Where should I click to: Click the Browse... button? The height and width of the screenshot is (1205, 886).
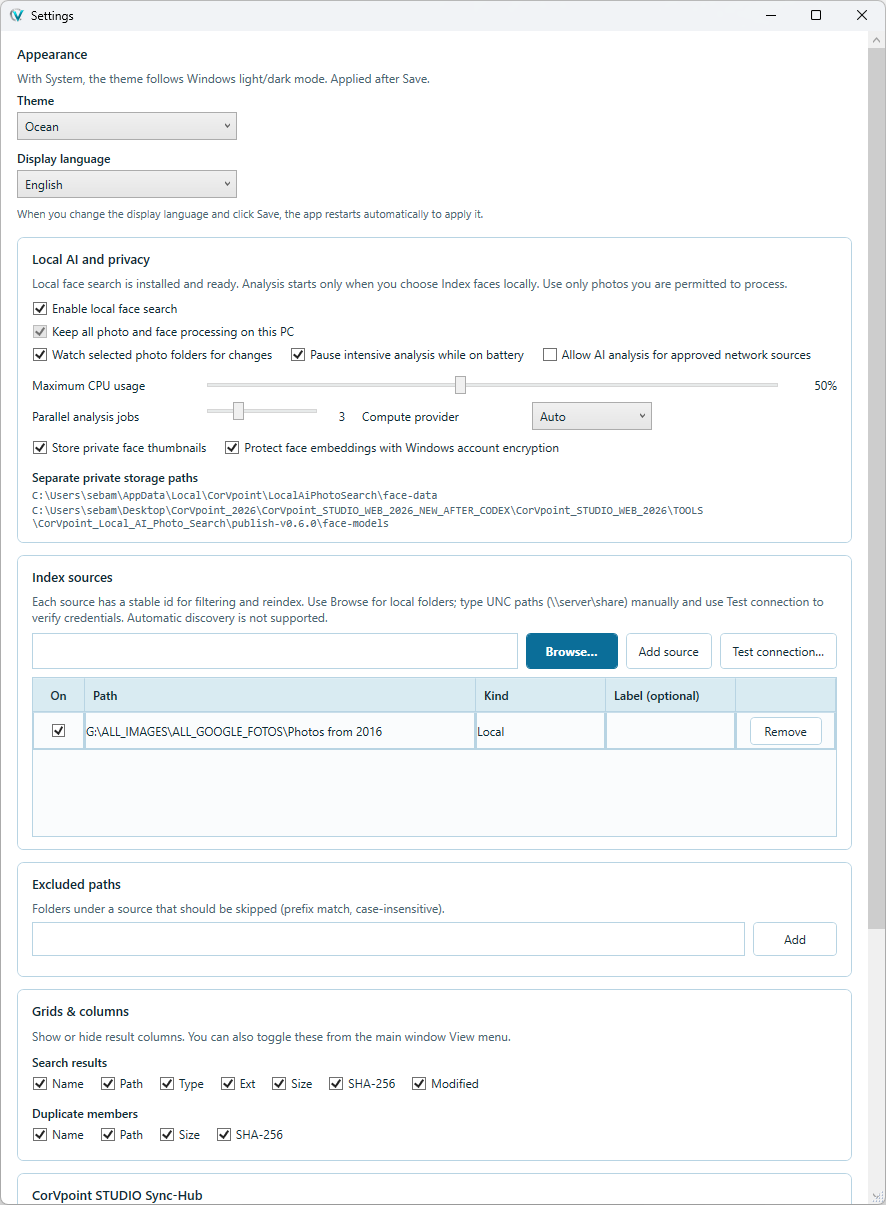pyautogui.click(x=572, y=651)
